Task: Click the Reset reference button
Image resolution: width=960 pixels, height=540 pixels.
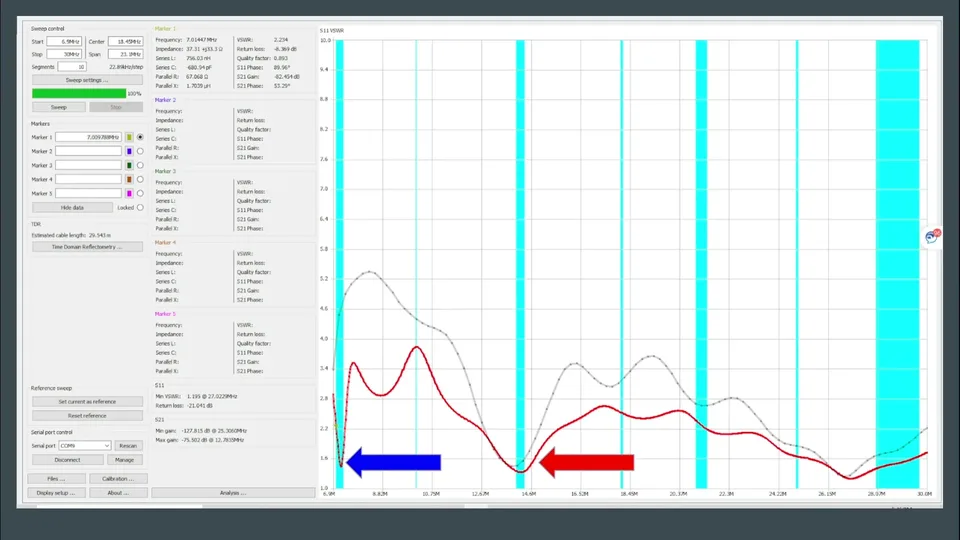Action: coord(87,416)
